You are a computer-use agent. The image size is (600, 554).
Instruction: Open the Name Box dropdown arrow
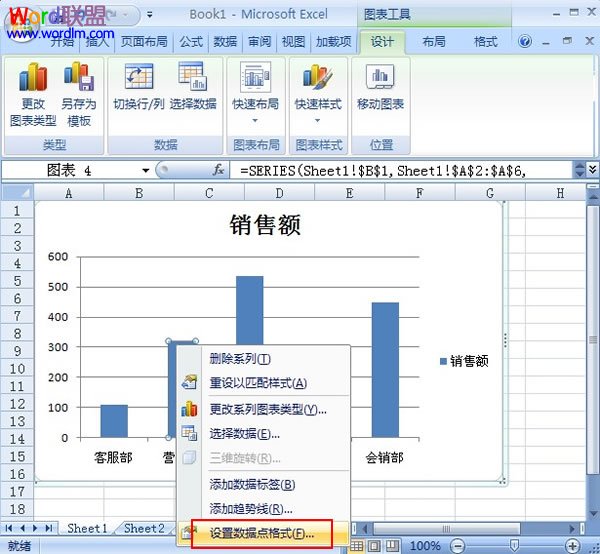click(x=145, y=170)
